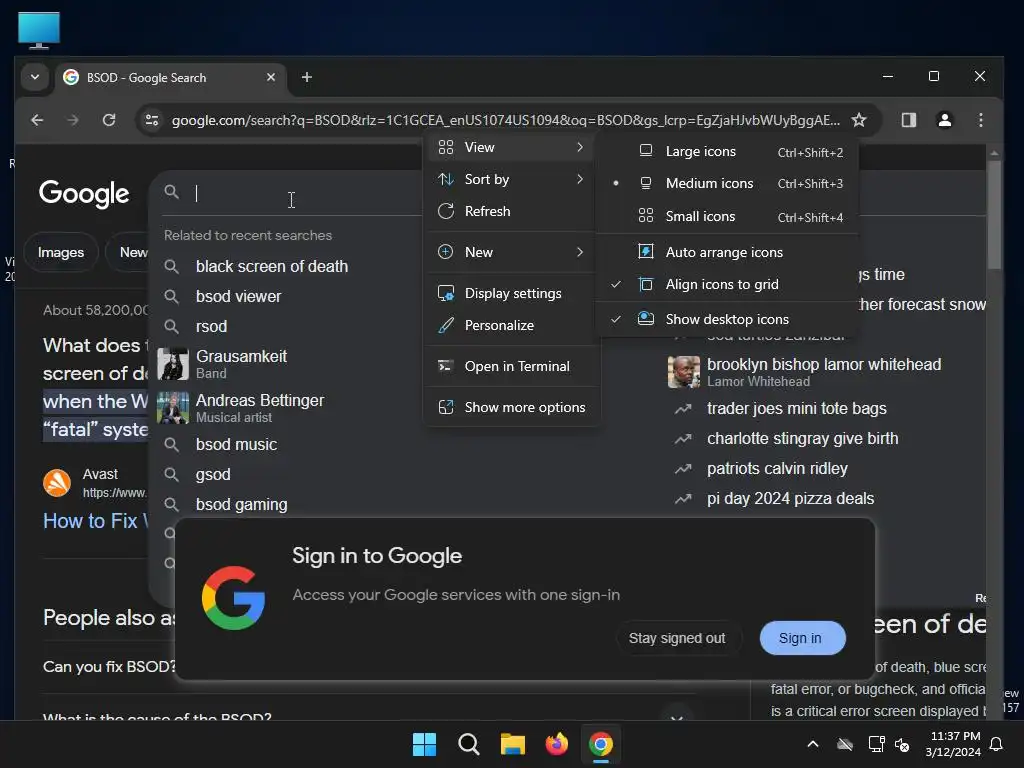
Task: Open trending pi day 2024 pizza deals
Action: click(x=790, y=499)
